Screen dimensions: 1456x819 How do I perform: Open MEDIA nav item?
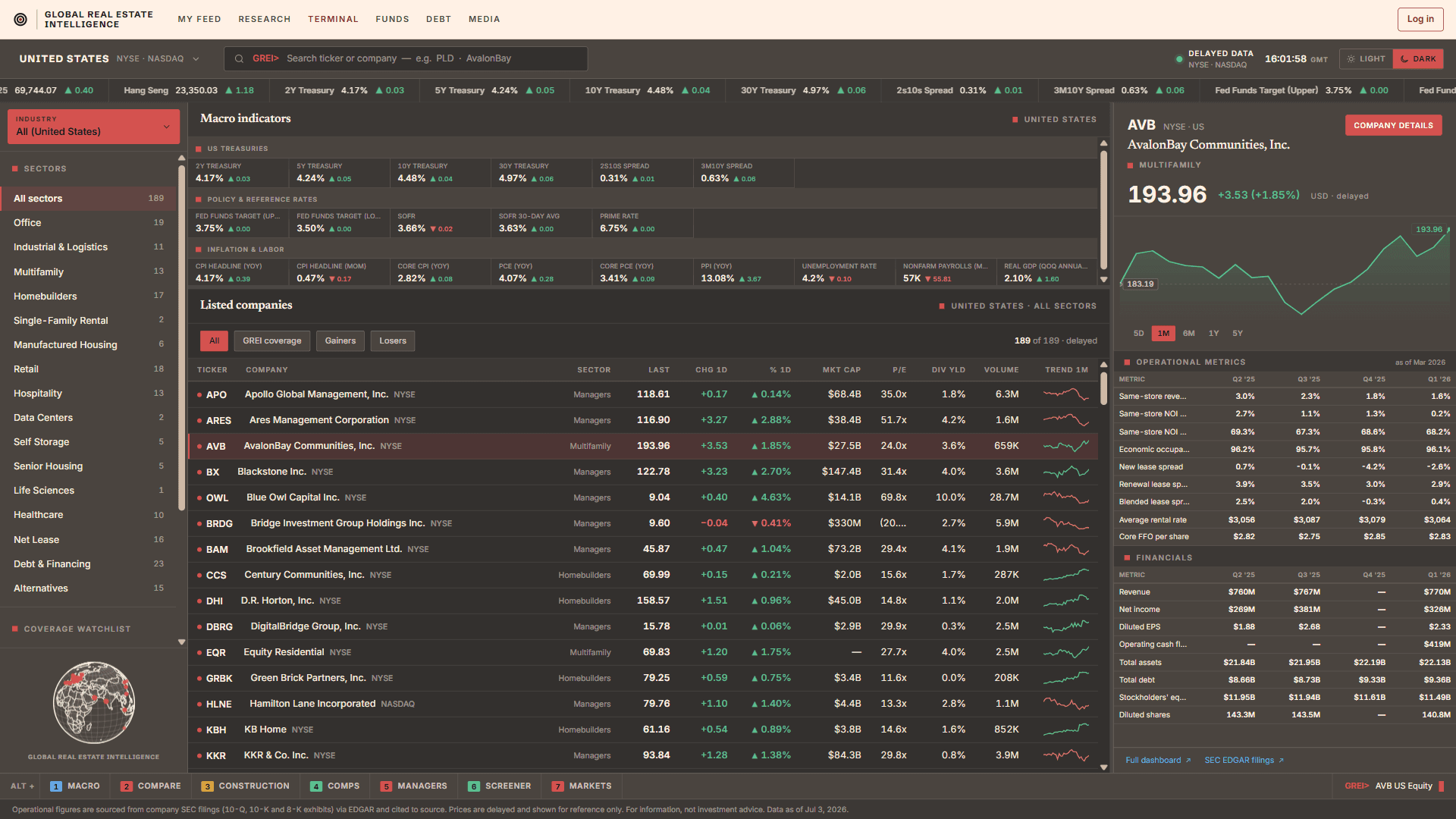click(484, 19)
